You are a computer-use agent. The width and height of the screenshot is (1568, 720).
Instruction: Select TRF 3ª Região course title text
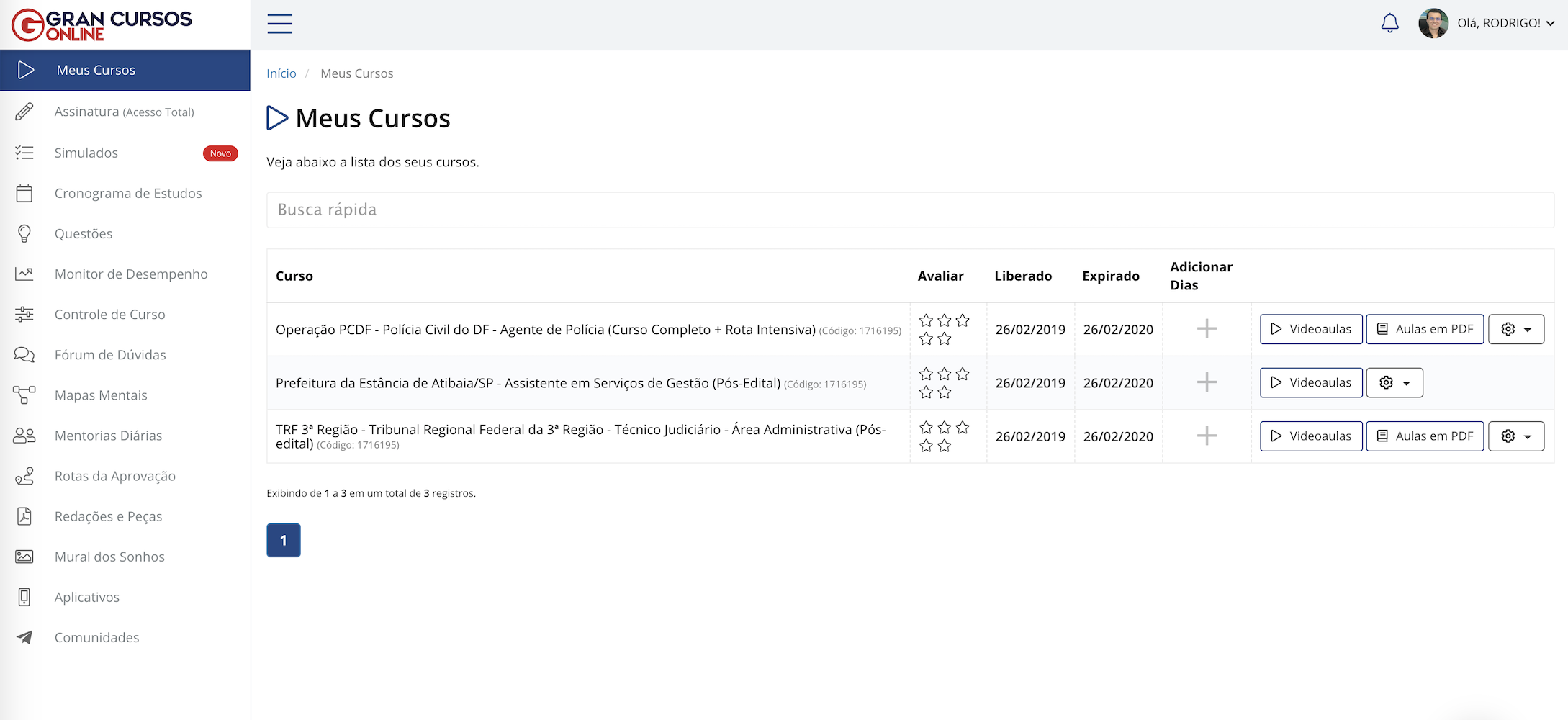click(x=580, y=436)
